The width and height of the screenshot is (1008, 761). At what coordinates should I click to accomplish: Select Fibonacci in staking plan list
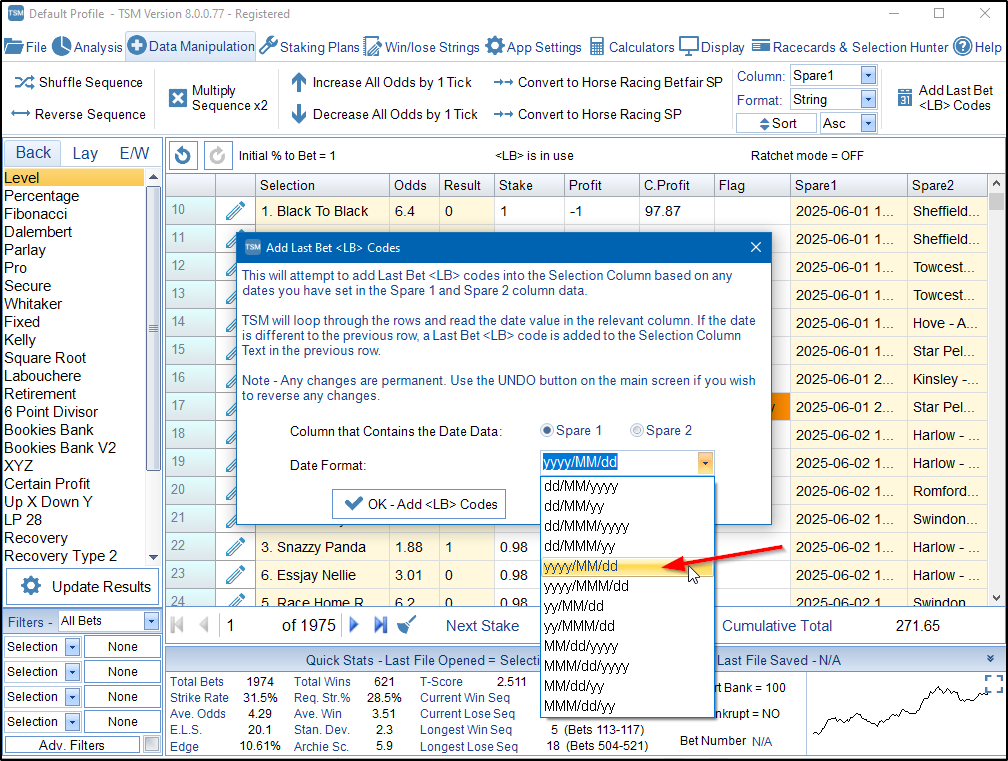click(x=35, y=214)
